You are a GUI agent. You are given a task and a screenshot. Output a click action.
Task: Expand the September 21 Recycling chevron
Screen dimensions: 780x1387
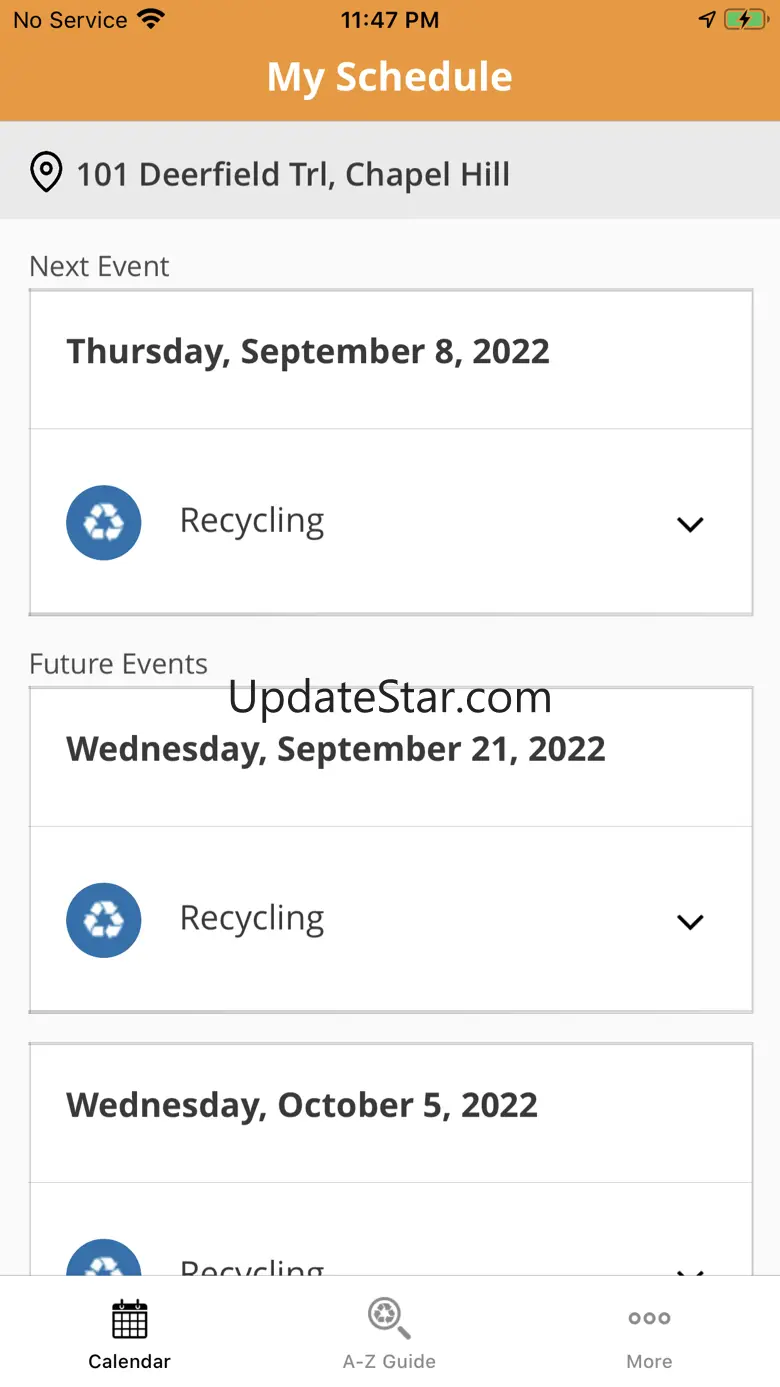690,922
